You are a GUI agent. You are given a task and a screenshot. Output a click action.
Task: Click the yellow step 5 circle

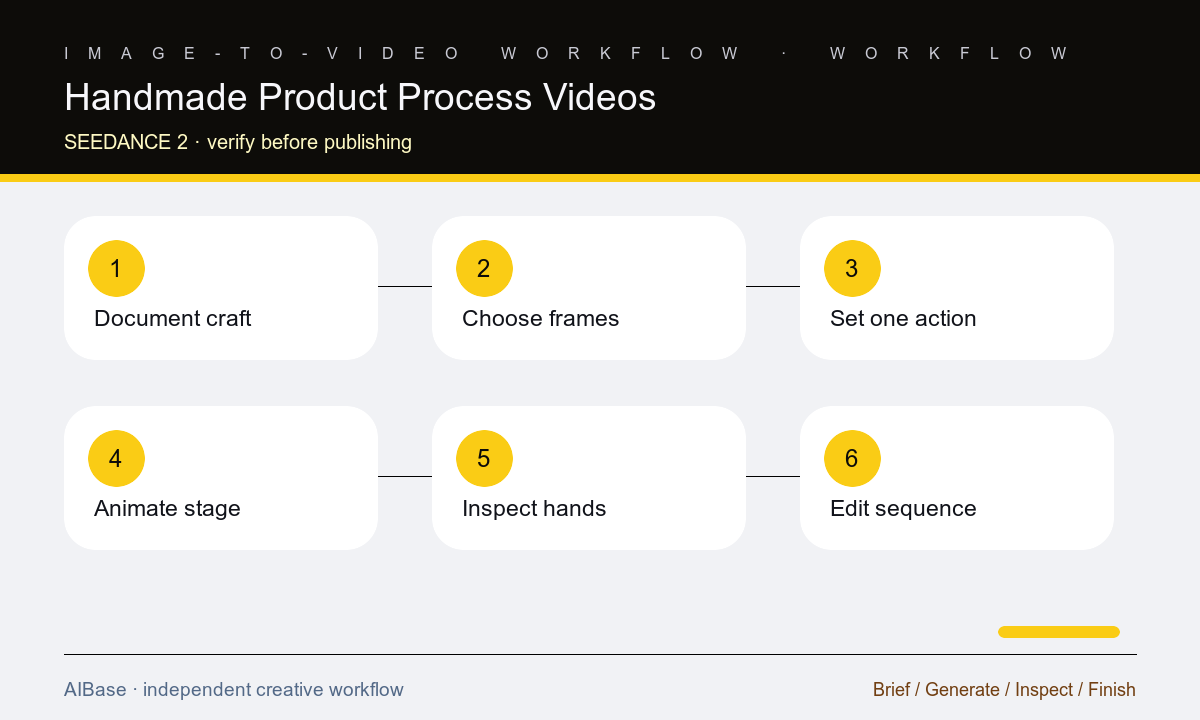point(484,458)
